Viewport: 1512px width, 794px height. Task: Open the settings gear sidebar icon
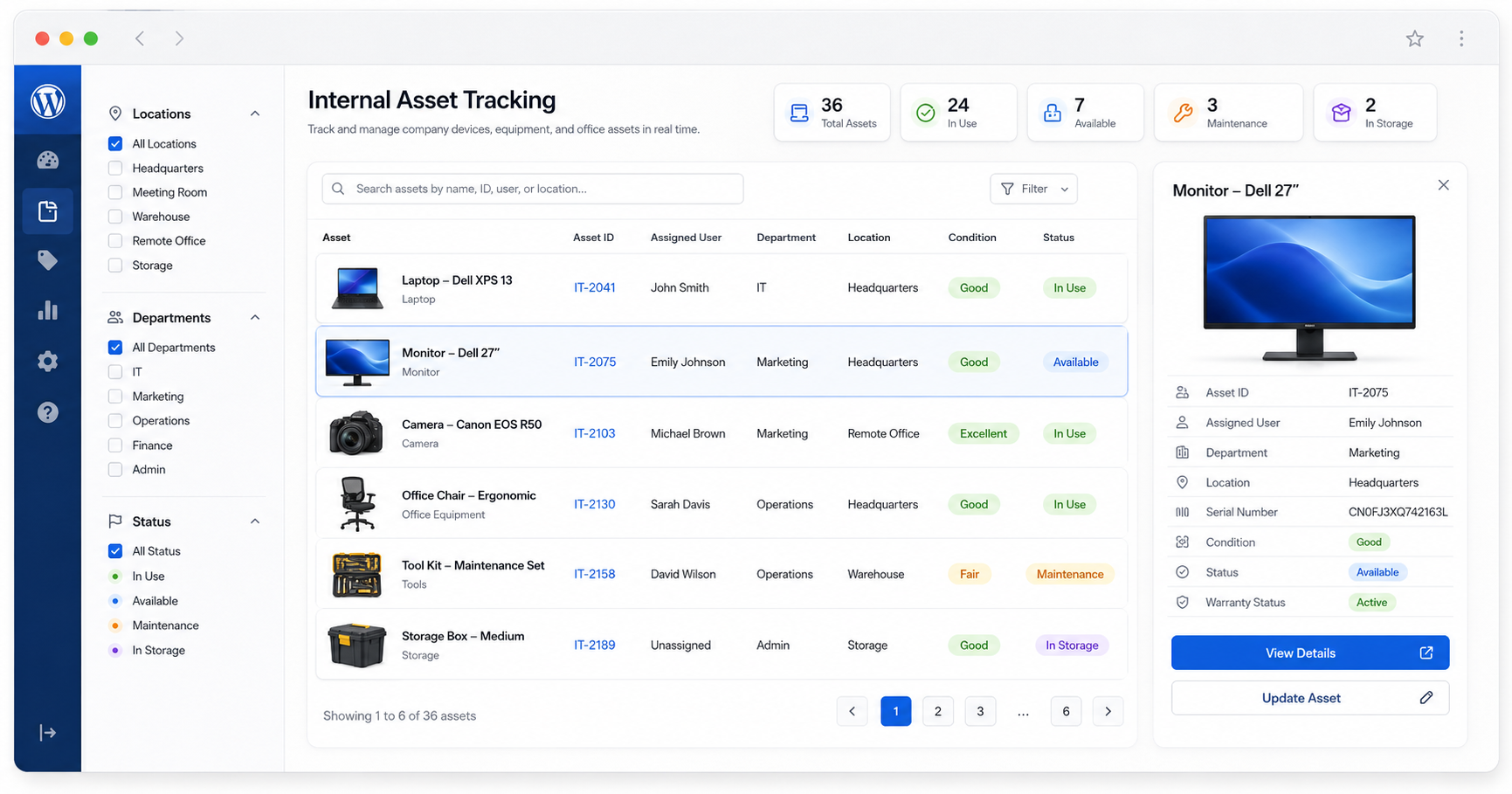pyautogui.click(x=48, y=361)
